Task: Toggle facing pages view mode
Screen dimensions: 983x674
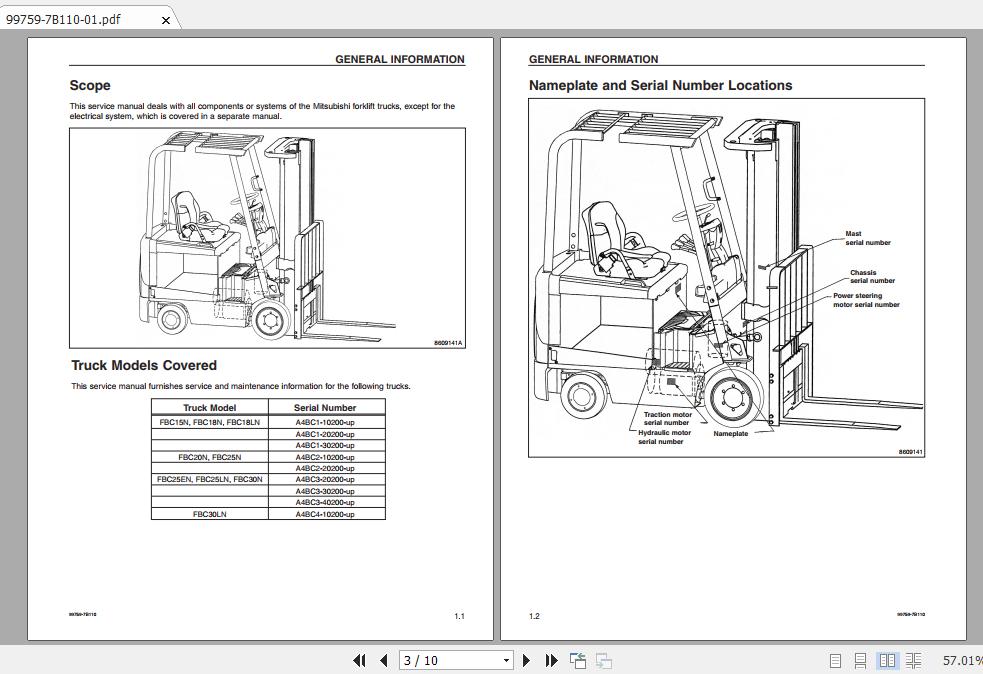Action: point(888,661)
